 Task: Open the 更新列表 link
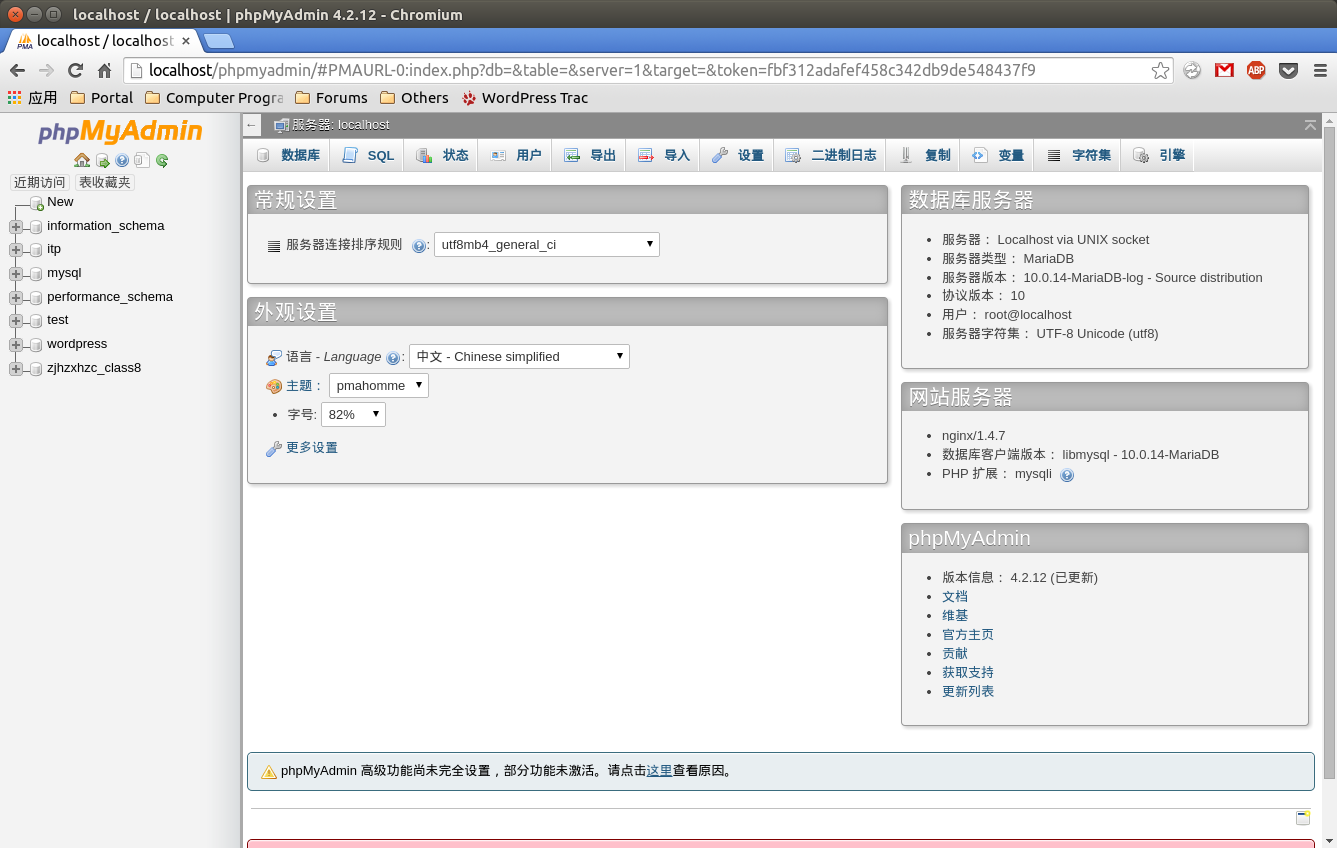coord(968,692)
